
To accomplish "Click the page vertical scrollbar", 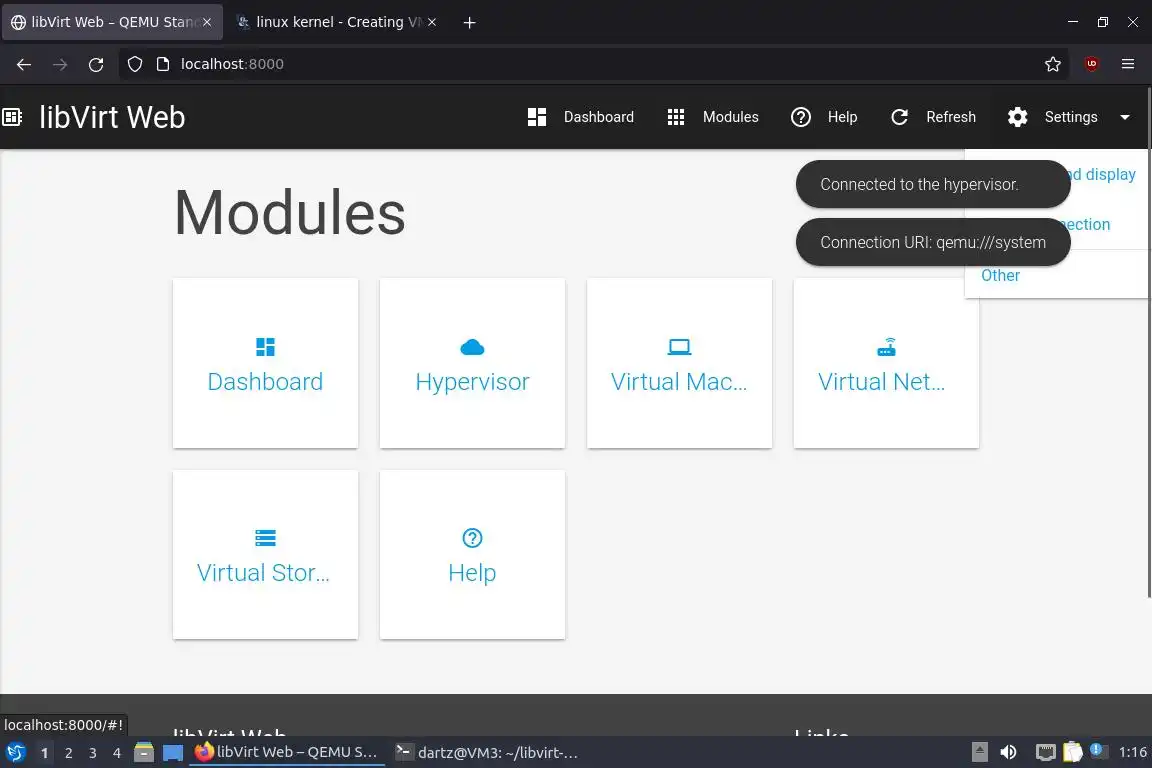I will tap(1148, 342).
